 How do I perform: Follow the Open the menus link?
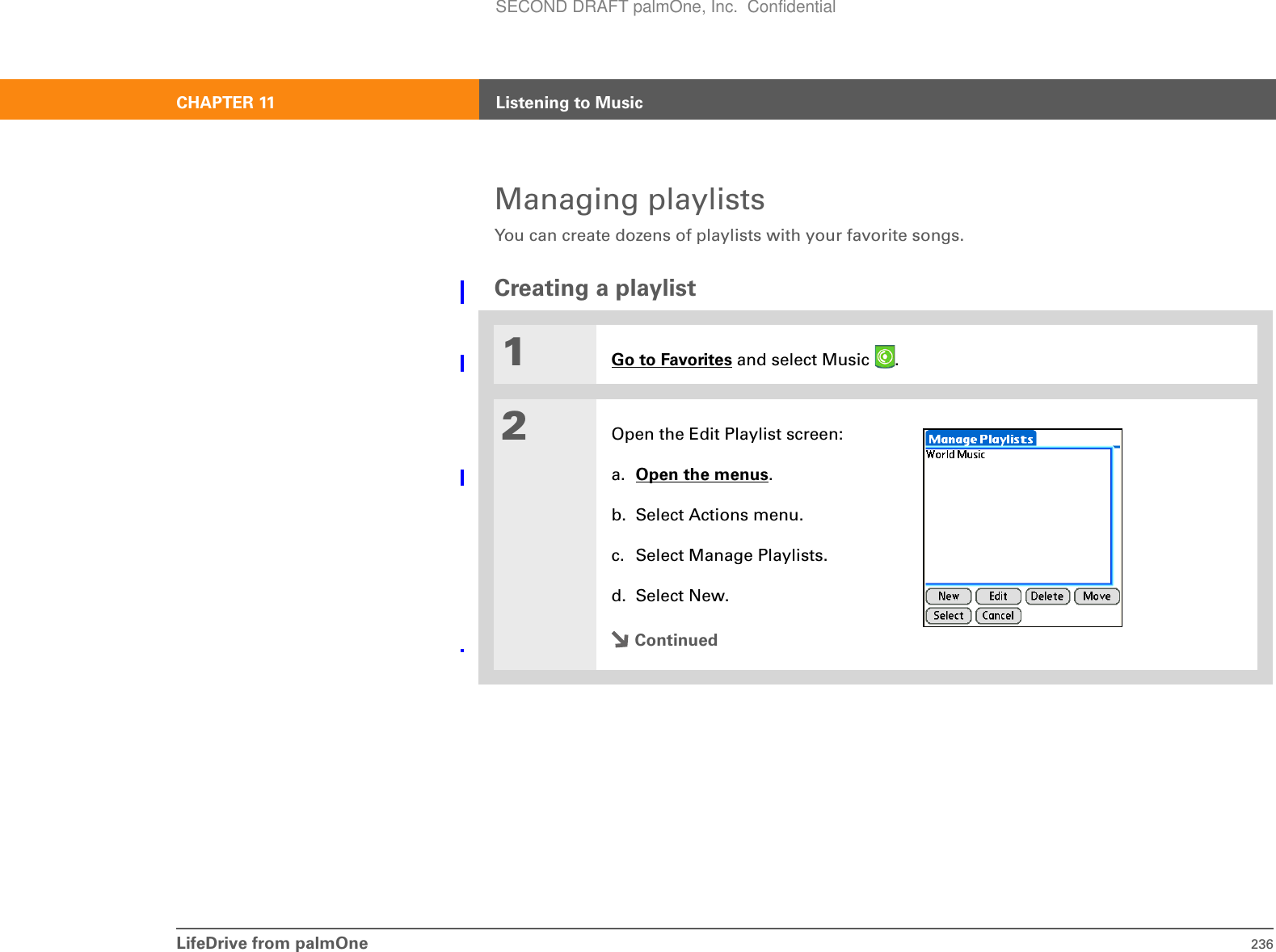click(701, 474)
